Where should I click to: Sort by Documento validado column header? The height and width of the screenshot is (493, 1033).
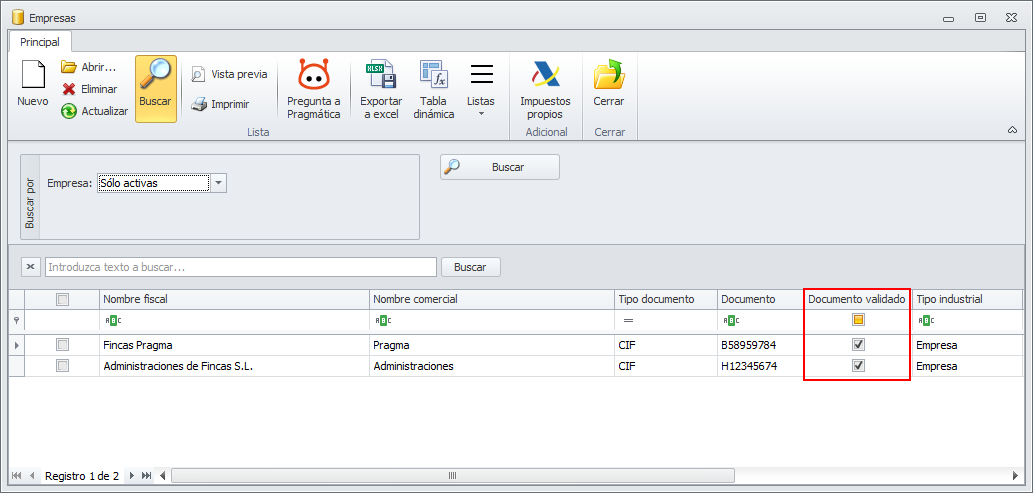pyautogui.click(x=857, y=299)
